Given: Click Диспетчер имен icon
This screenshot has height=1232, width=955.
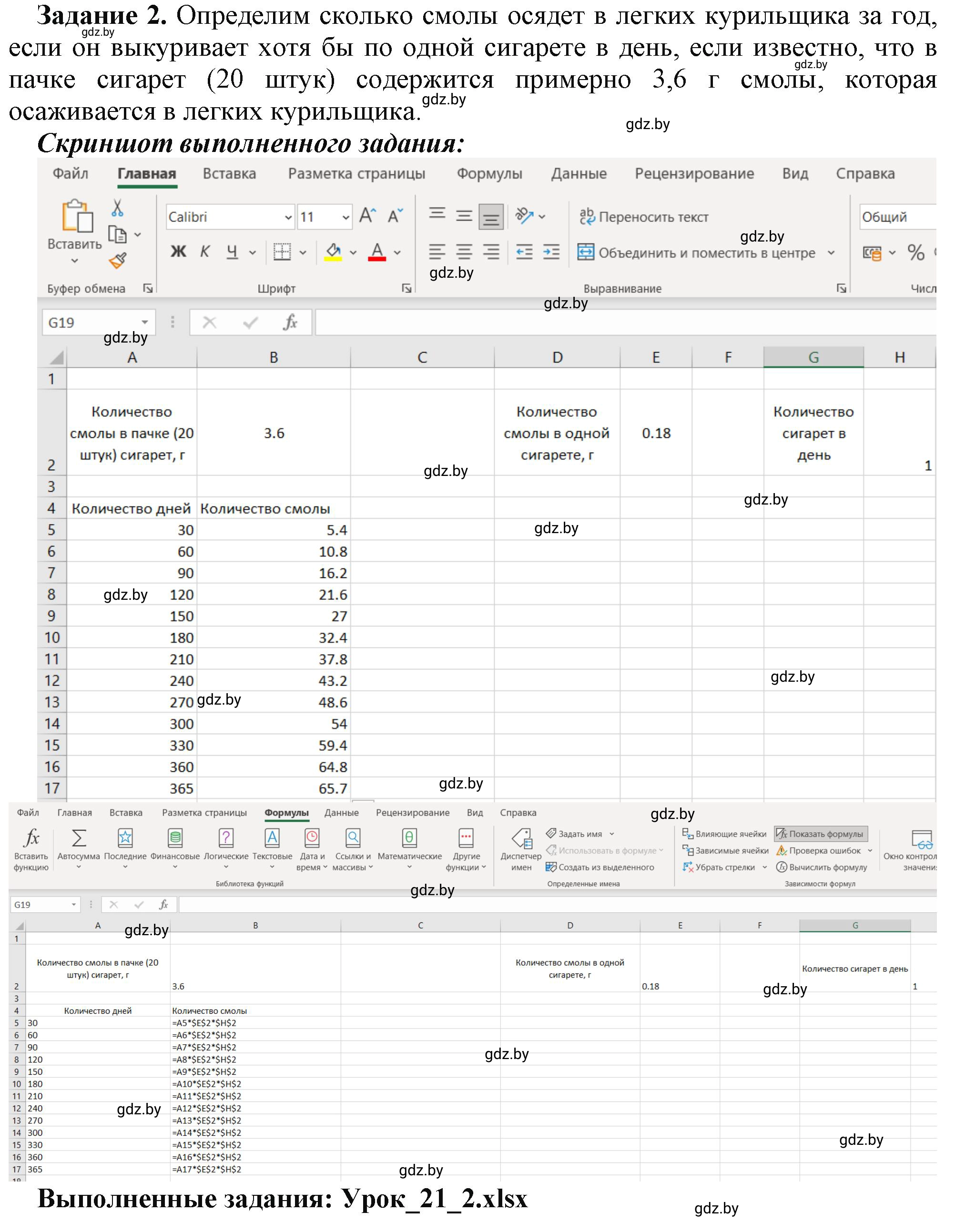Looking at the screenshot, I should click(521, 839).
